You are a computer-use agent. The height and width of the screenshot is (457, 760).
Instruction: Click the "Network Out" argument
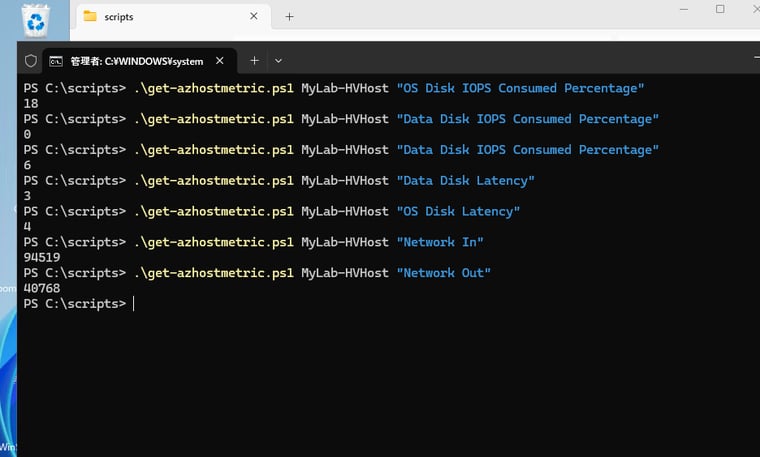443,273
